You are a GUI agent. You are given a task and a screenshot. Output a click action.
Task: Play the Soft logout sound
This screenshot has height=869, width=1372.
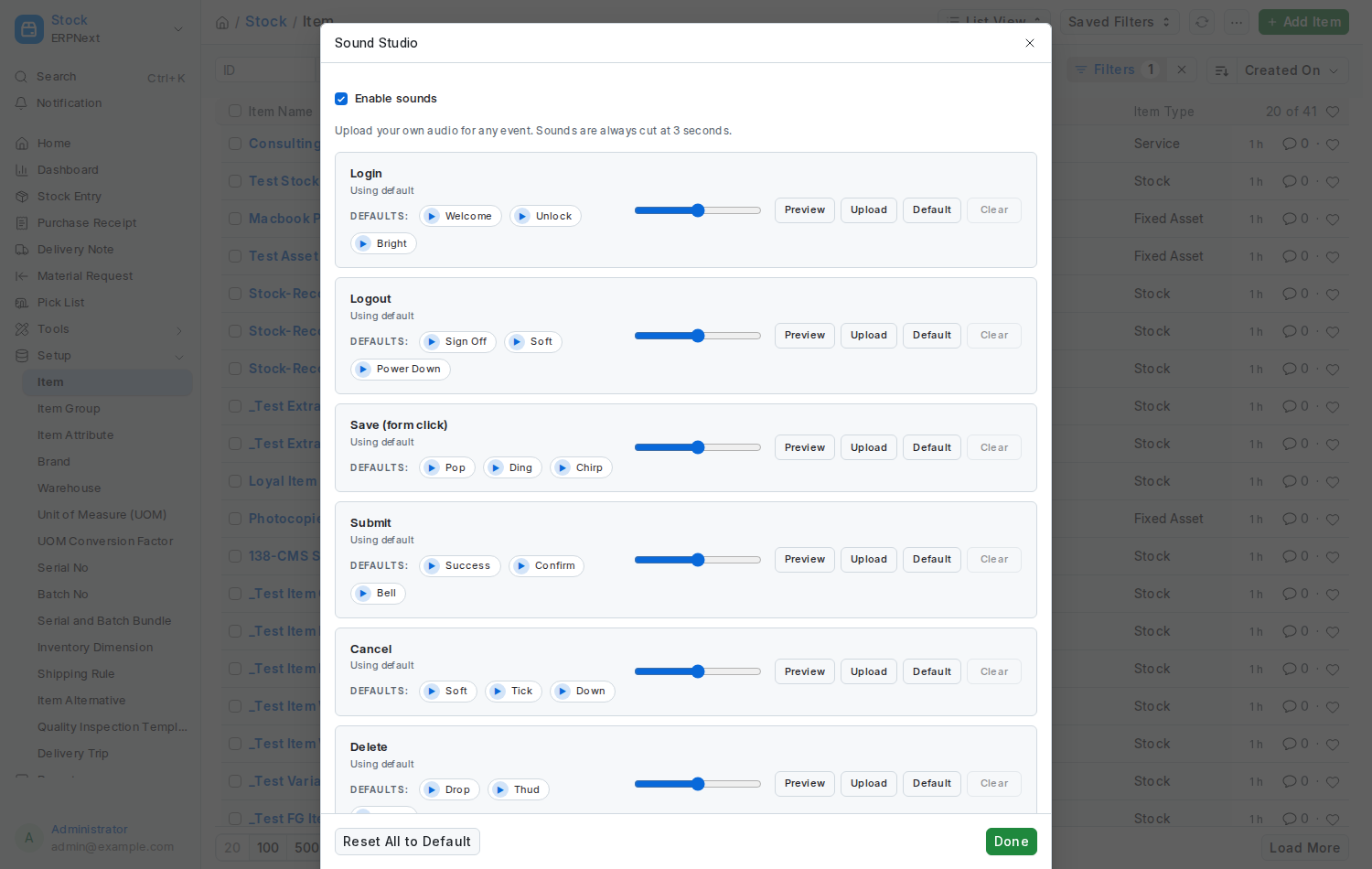(533, 342)
